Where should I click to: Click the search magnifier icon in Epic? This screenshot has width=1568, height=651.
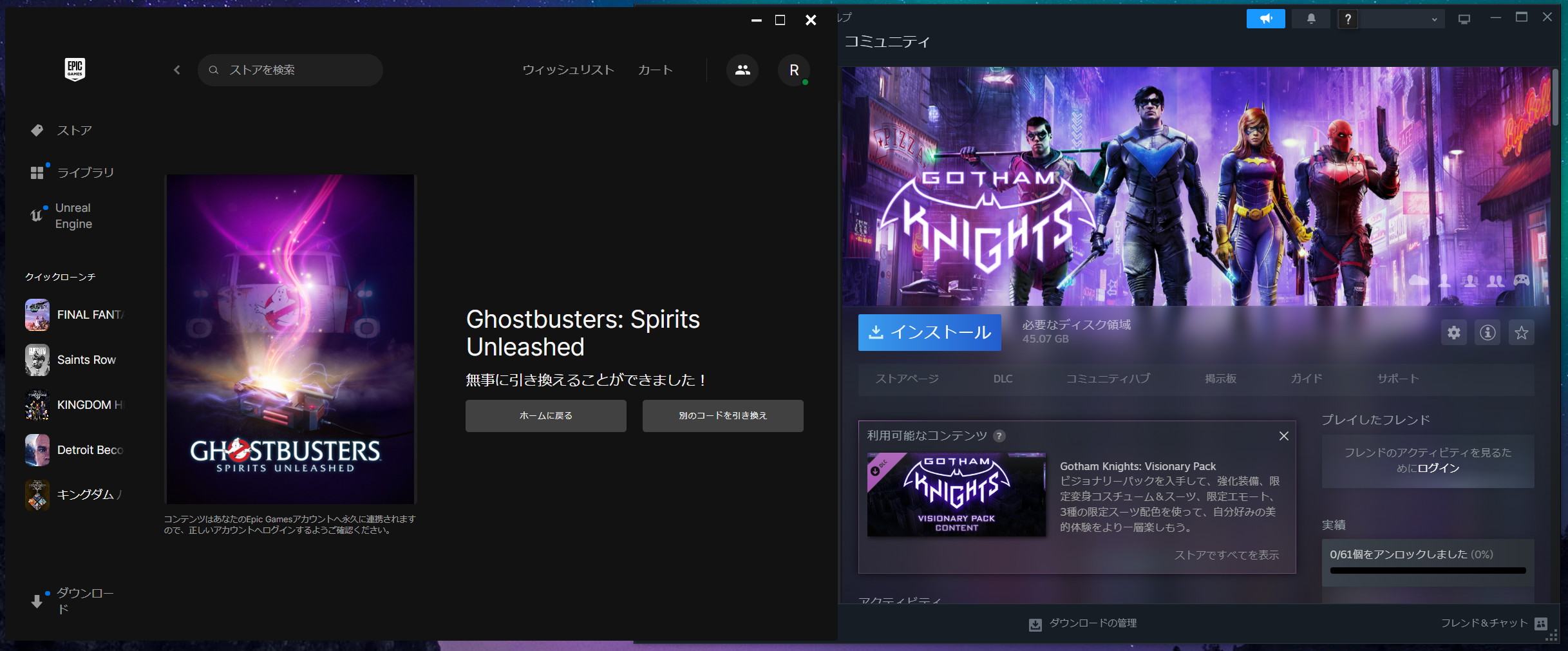click(214, 70)
